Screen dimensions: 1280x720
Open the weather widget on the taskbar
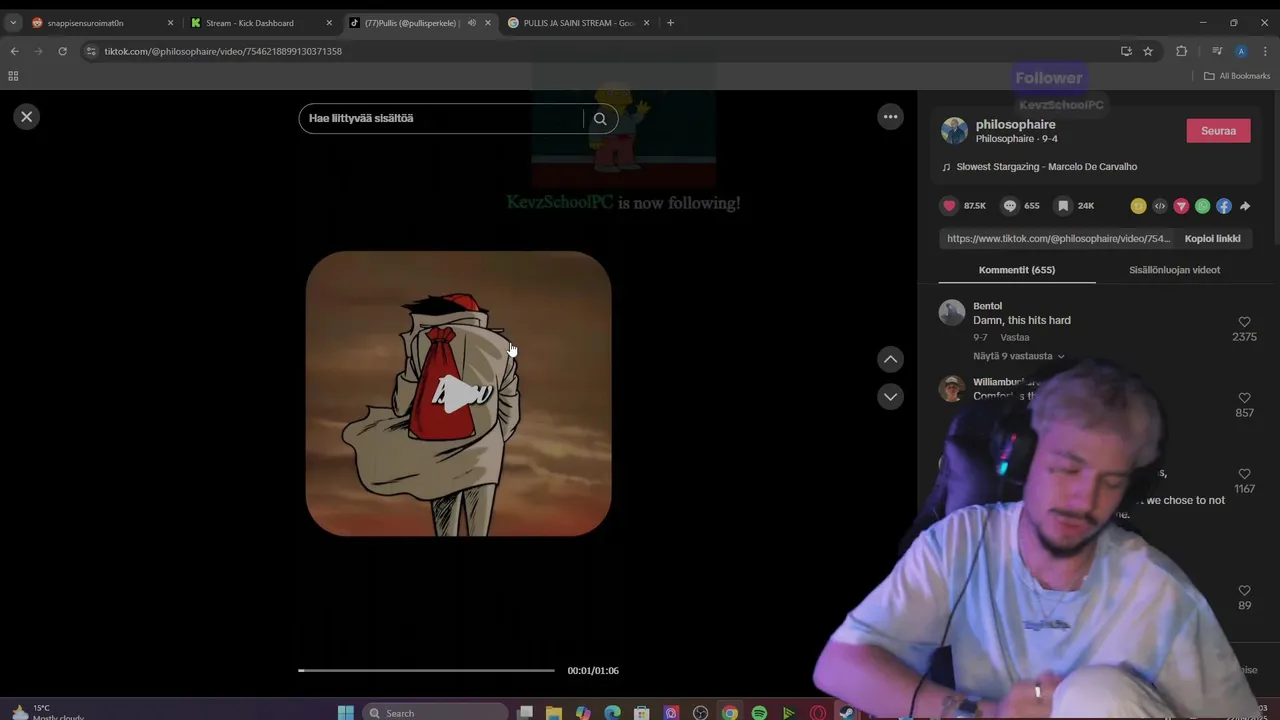[x=48, y=712]
